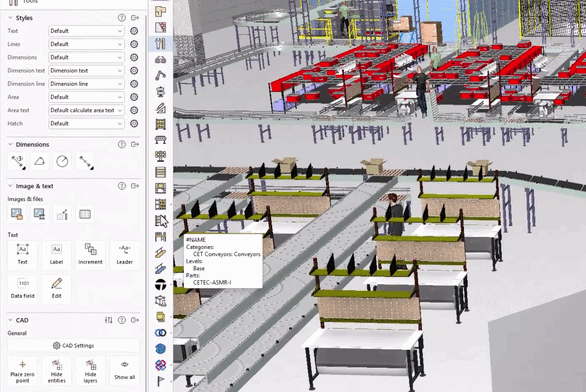The height and width of the screenshot is (392, 586).
Task: Open the Area text dropdown showing Default calculate
Action: coord(86,110)
